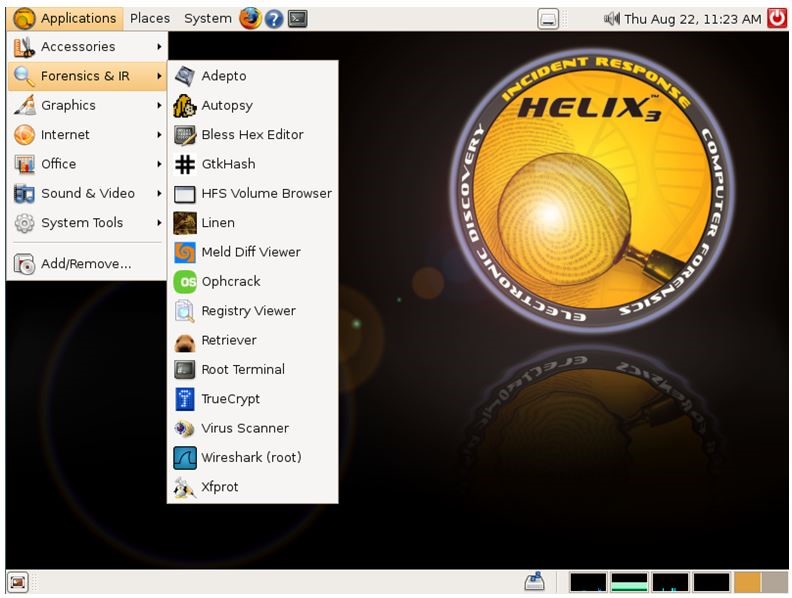Open Ophcrack via its green icon

[x=185, y=282]
